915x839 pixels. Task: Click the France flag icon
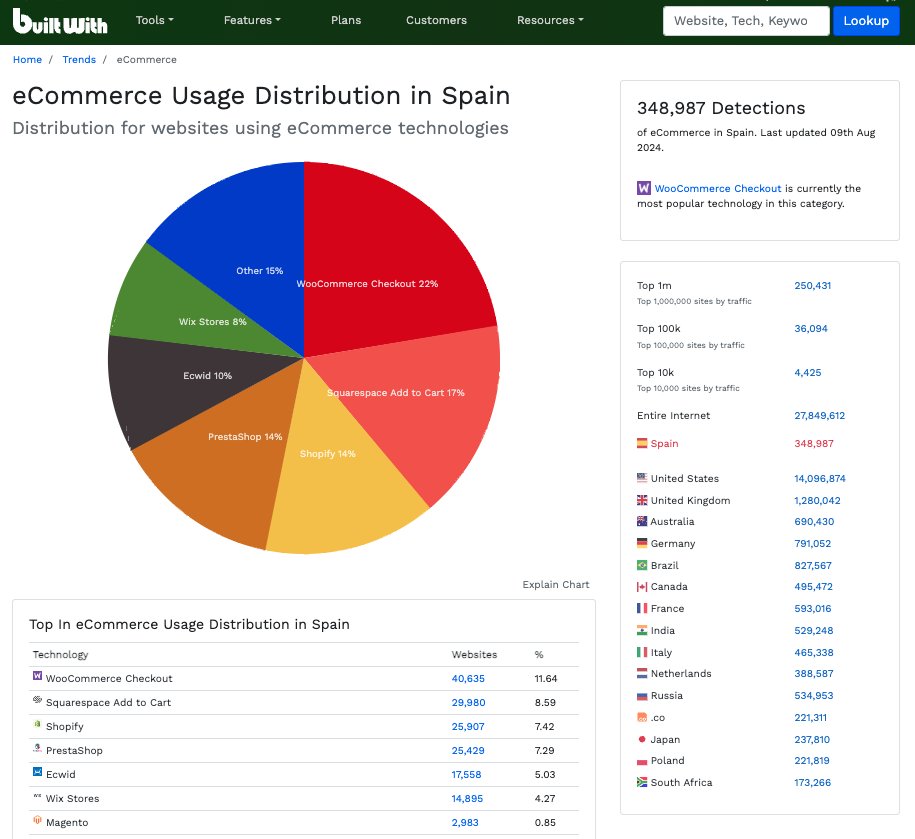click(642, 608)
